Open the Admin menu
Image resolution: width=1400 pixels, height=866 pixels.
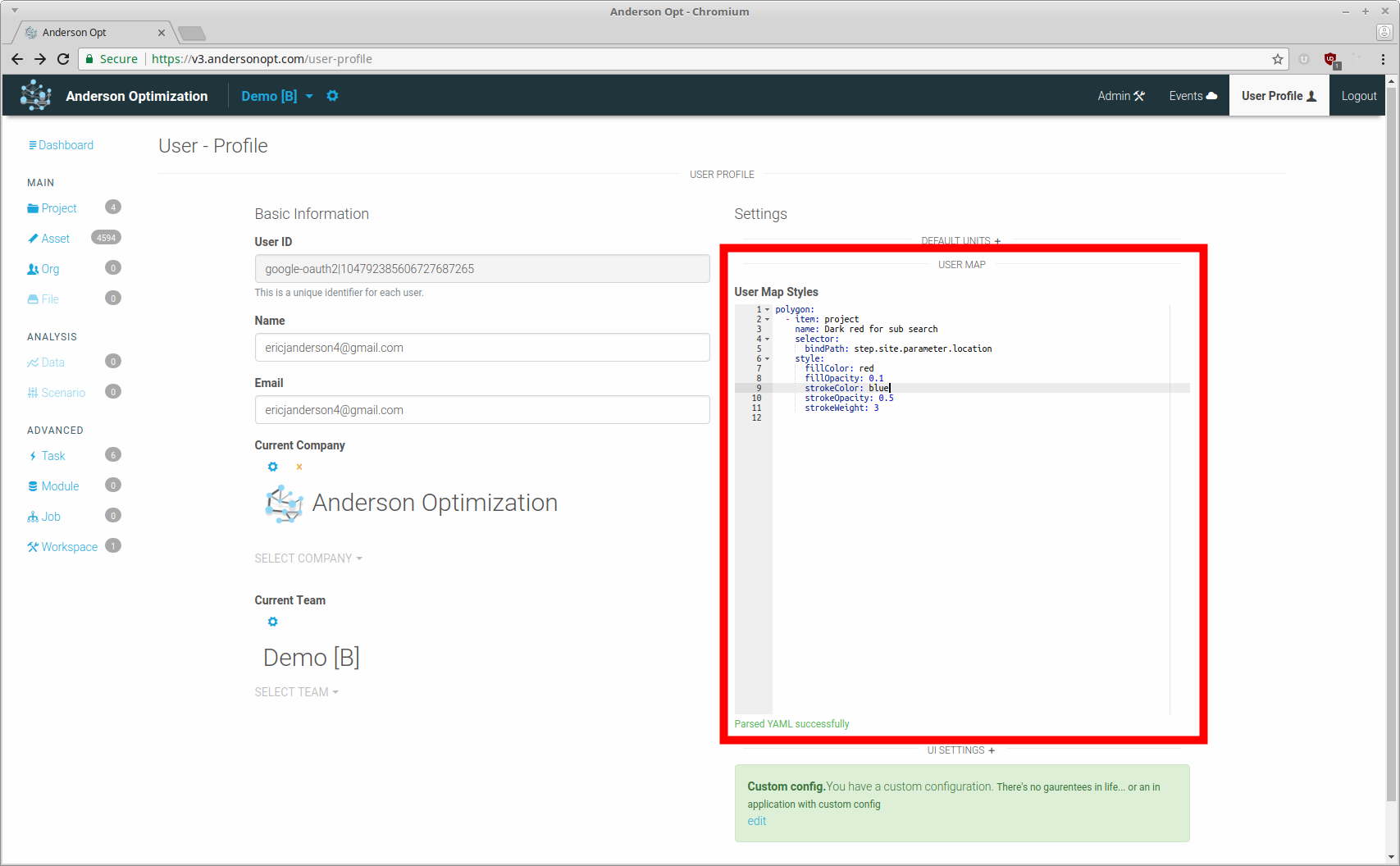(x=1120, y=96)
